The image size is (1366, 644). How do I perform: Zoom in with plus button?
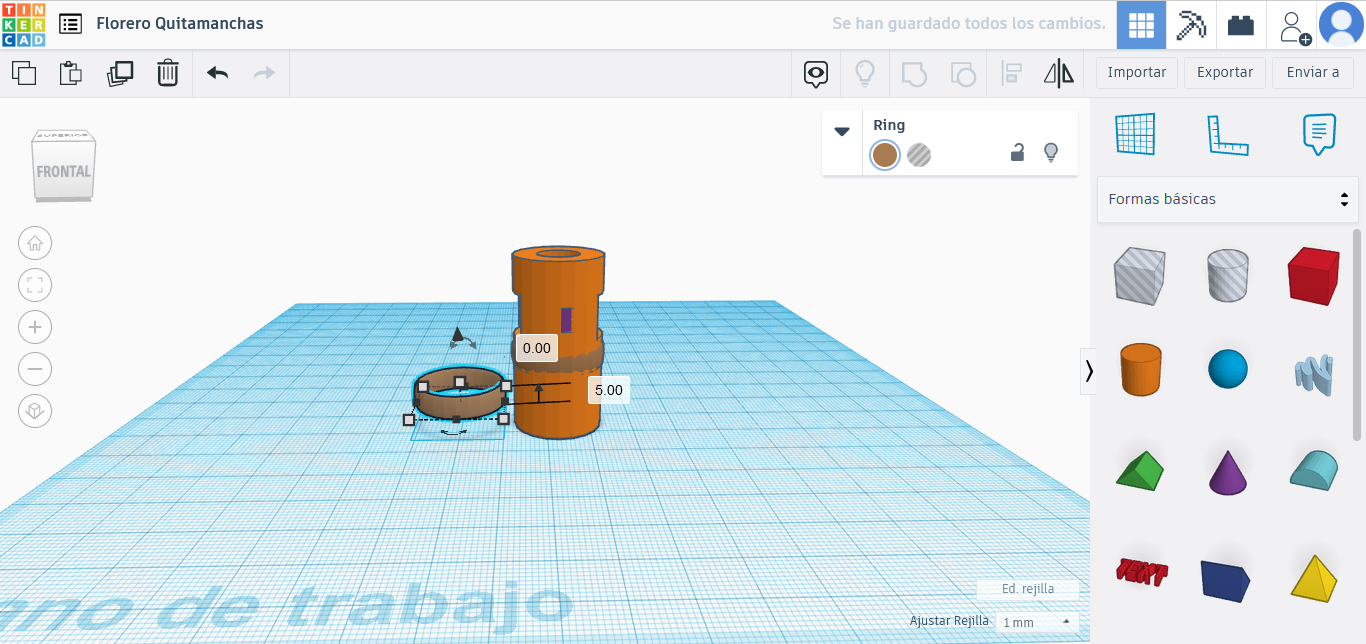coord(35,327)
